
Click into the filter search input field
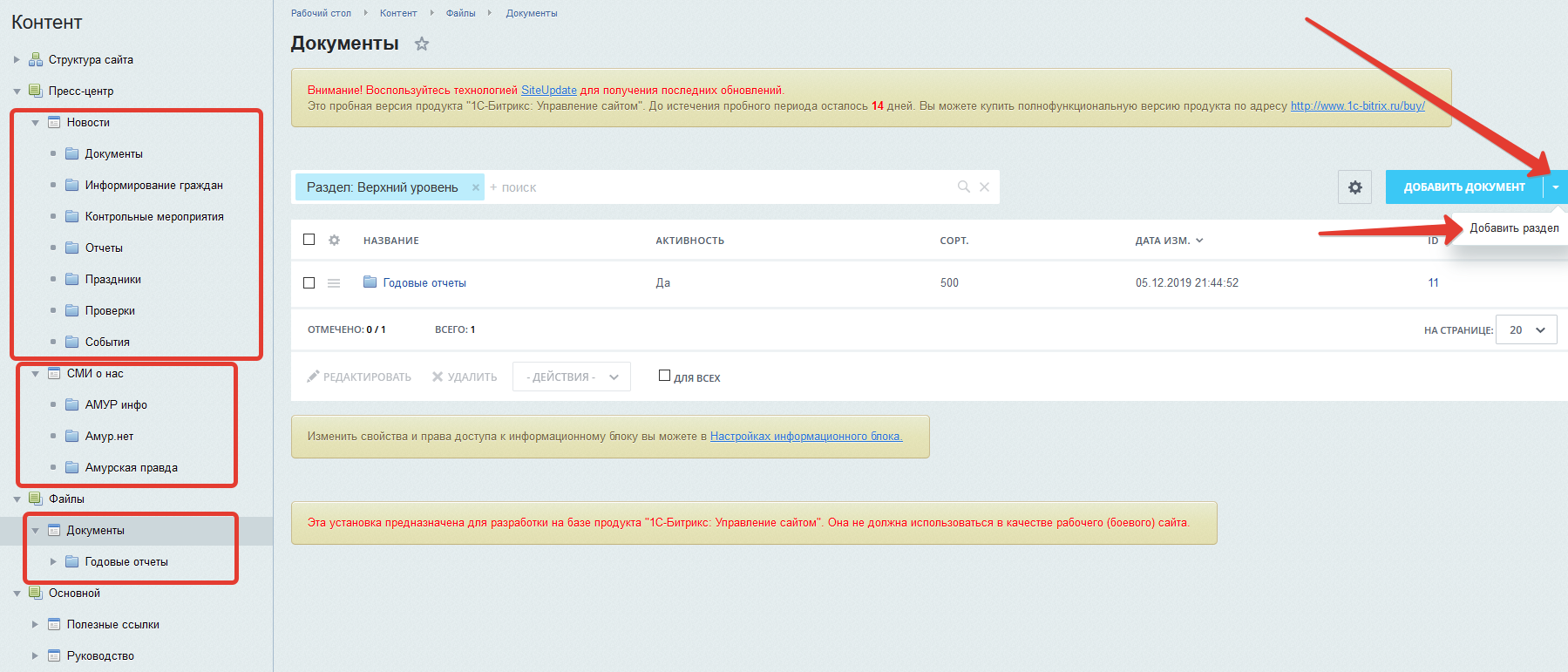pos(715,187)
